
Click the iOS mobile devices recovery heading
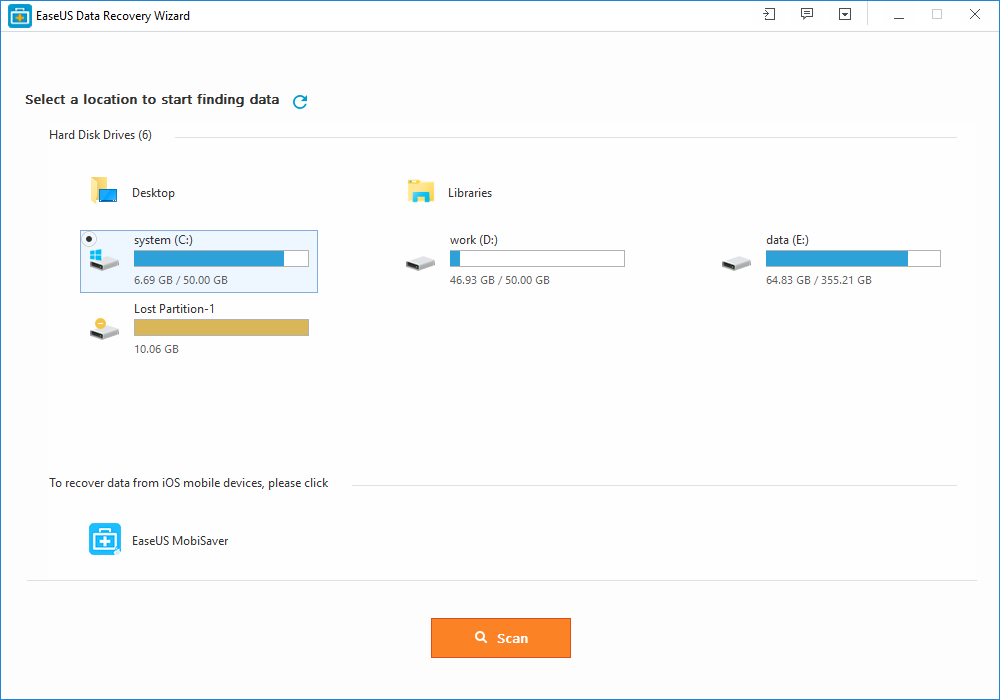[188, 483]
